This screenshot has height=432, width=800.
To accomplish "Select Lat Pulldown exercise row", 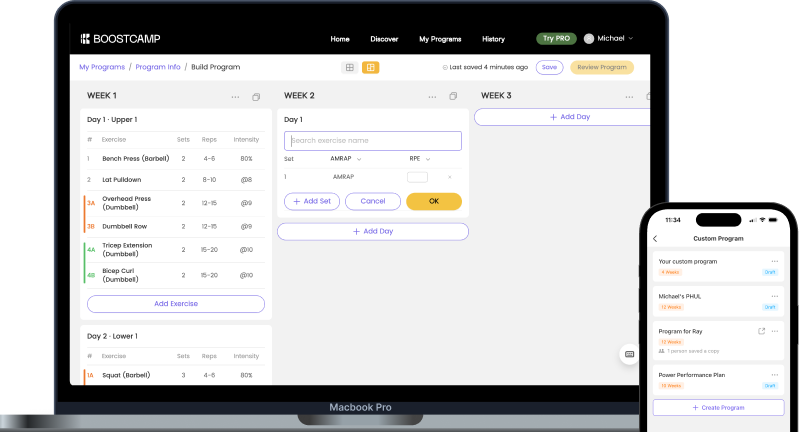I will 176,180.
